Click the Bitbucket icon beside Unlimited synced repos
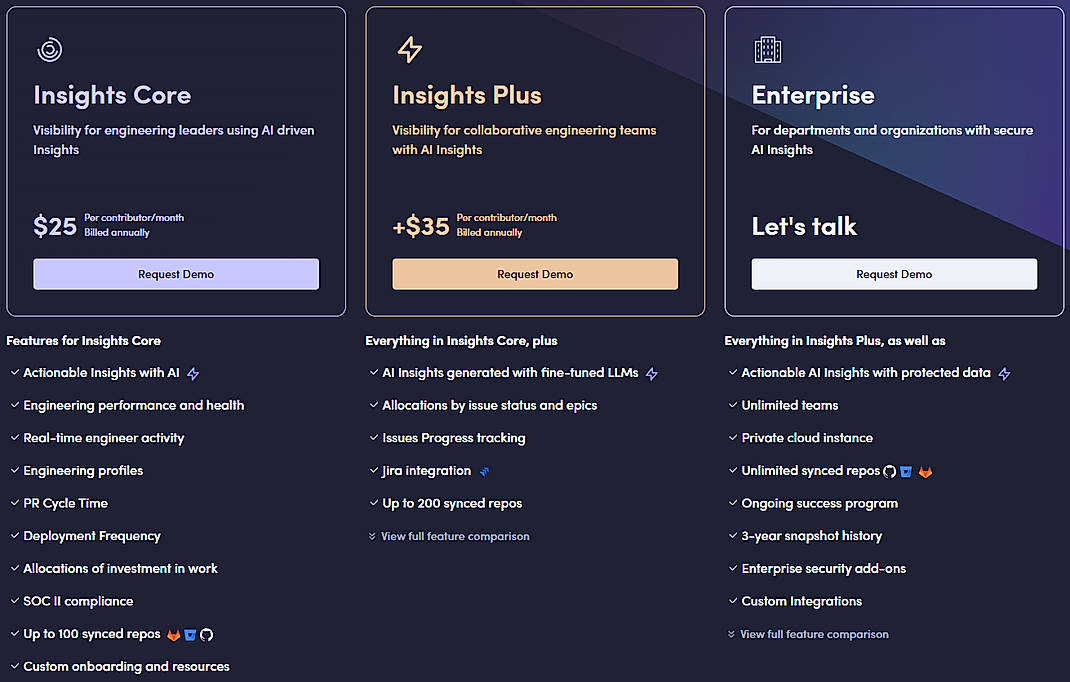The height and width of the screenshot is (682, 1070). 906,471
